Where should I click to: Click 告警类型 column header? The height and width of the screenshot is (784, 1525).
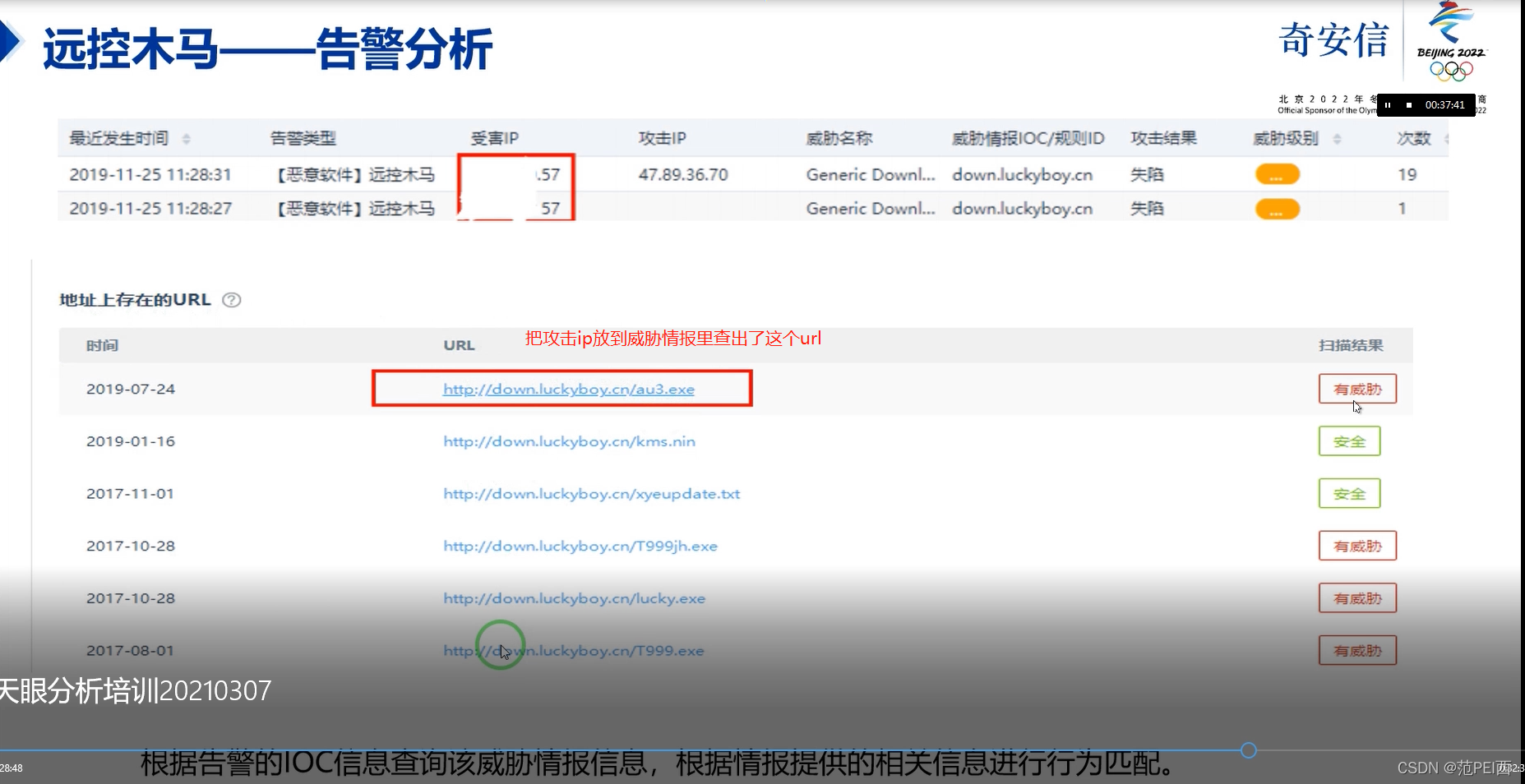pyautogui.click(x=303, y=138)
